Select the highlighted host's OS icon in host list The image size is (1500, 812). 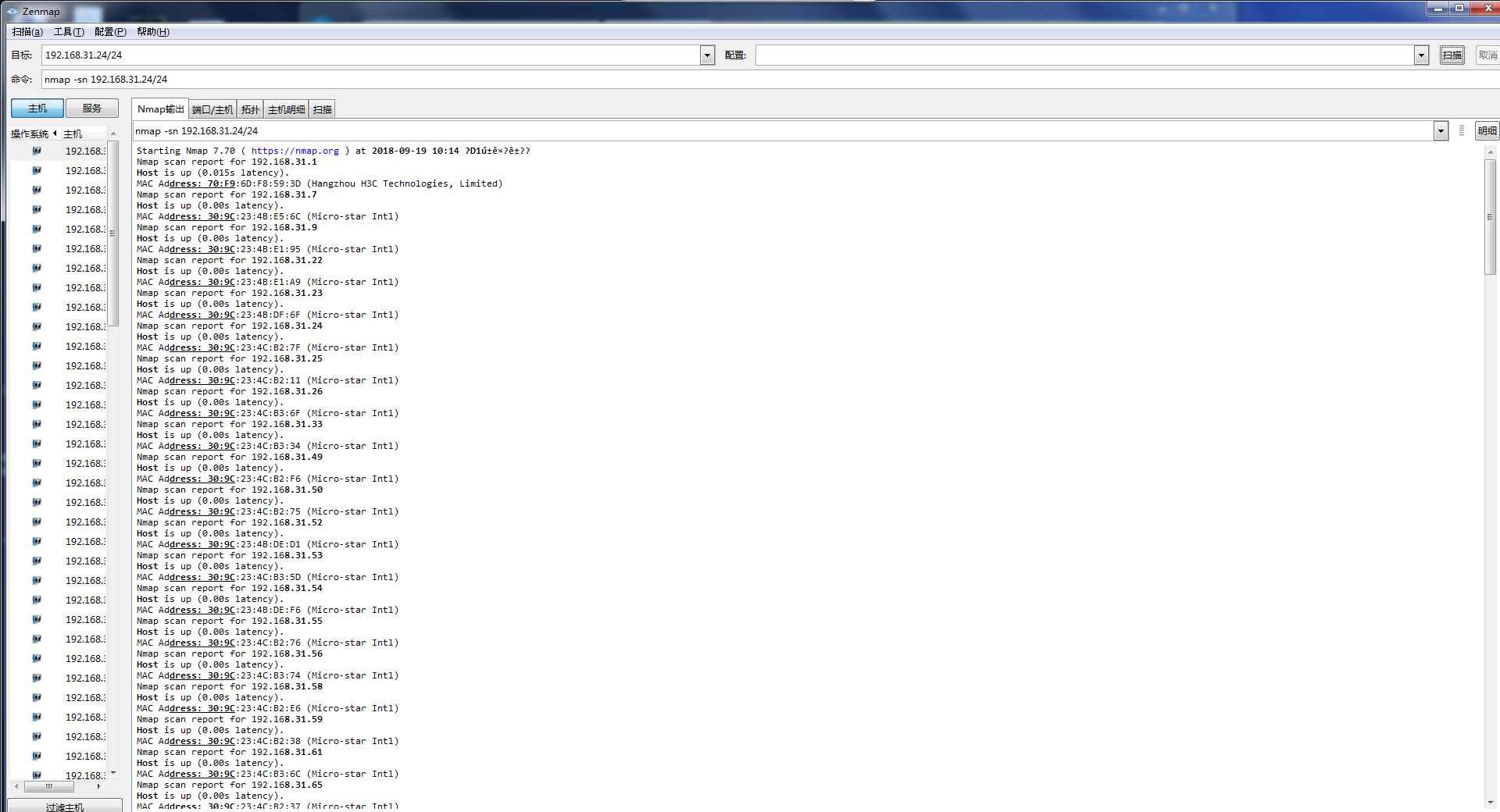point(37,151)
